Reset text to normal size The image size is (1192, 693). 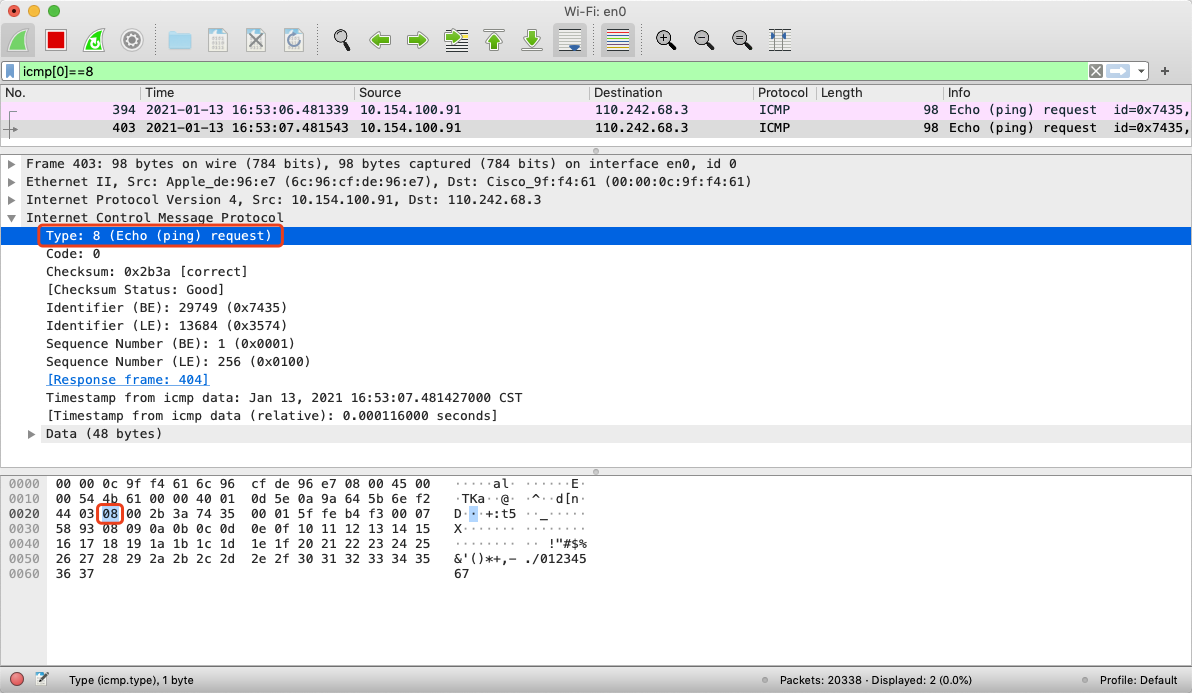pyautogui.click(x=742, y=40)
